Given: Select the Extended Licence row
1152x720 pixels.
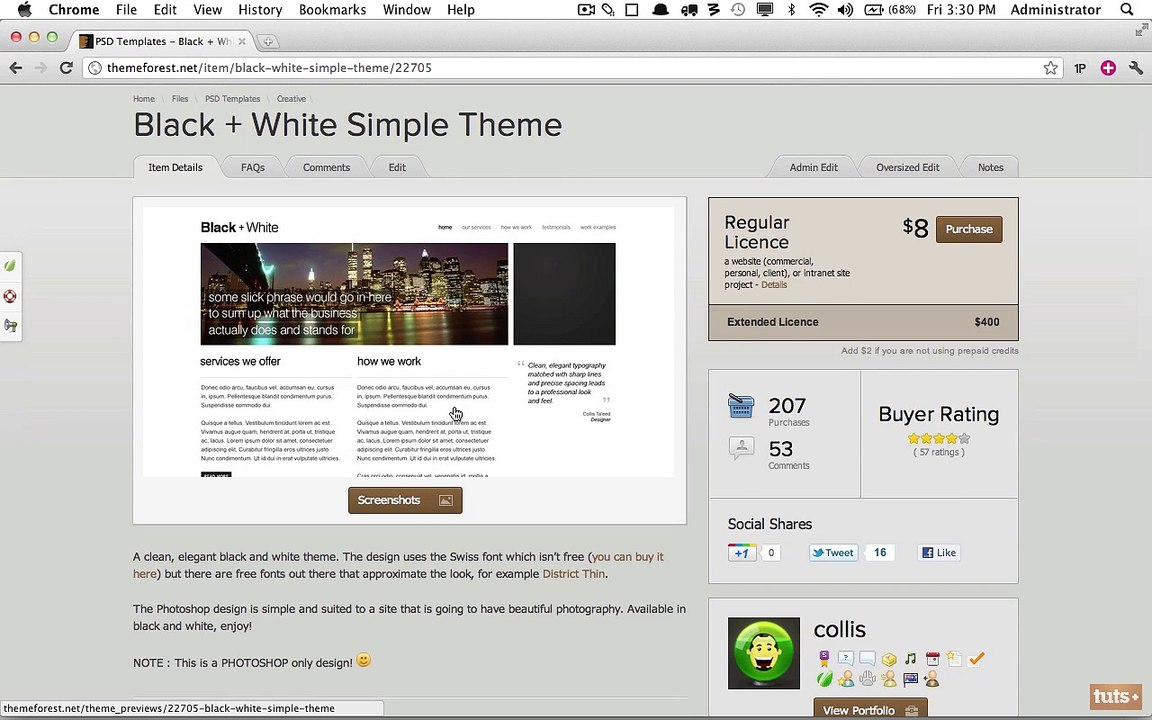Looking at the screenshot, I should click(863, 322).
